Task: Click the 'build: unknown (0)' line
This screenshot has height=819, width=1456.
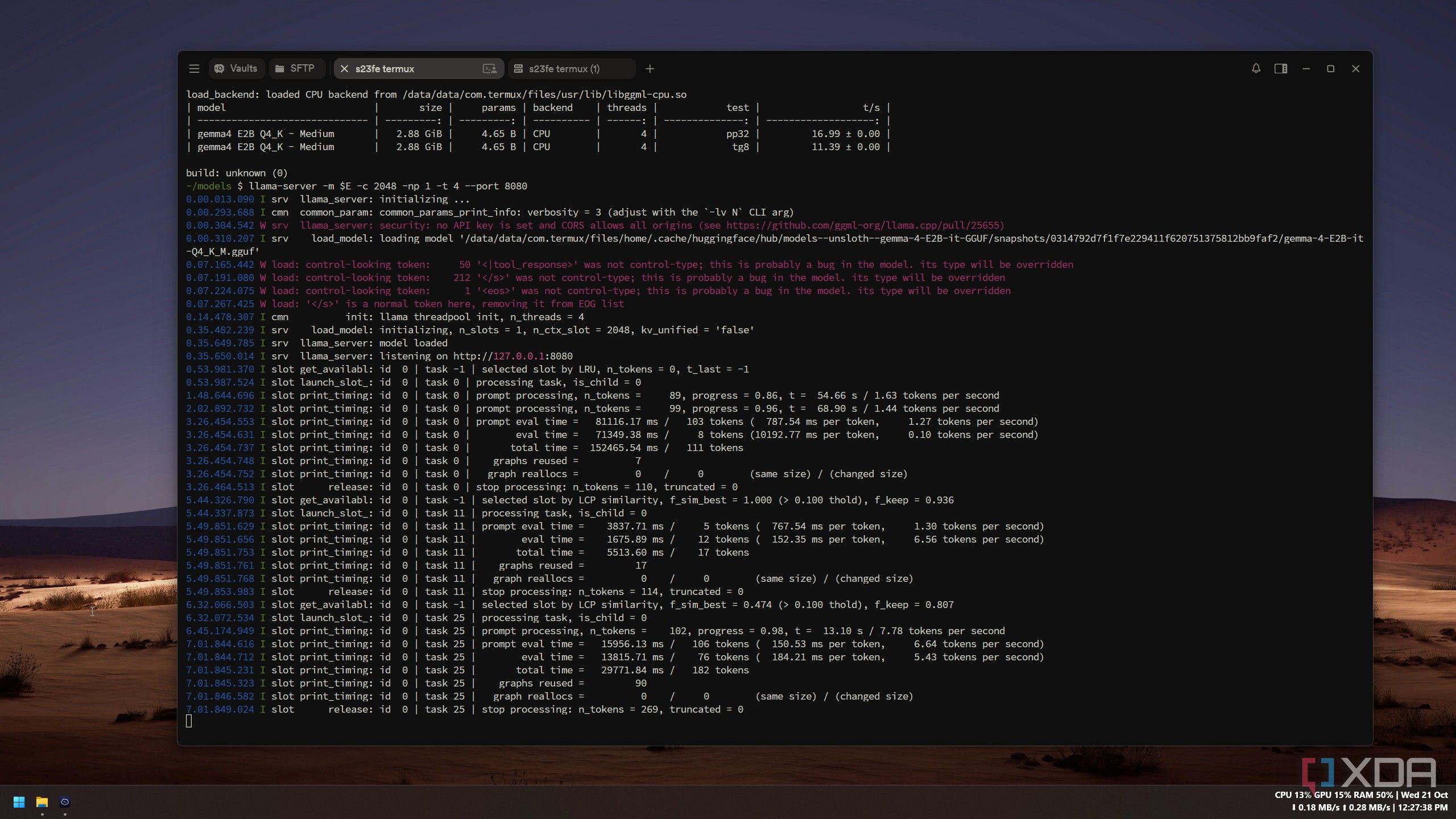Action: click(237, 173)
